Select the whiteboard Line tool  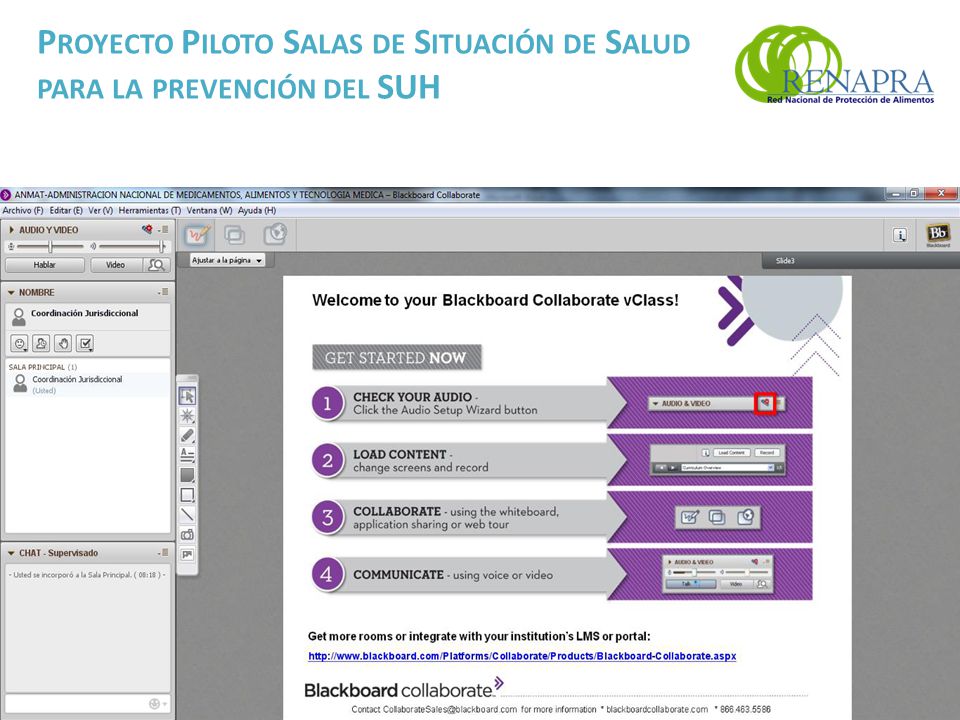[187, 514]
